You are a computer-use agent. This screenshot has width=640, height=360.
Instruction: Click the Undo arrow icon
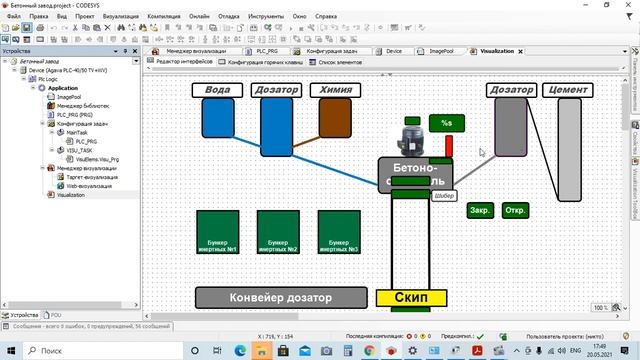point(53,28)
